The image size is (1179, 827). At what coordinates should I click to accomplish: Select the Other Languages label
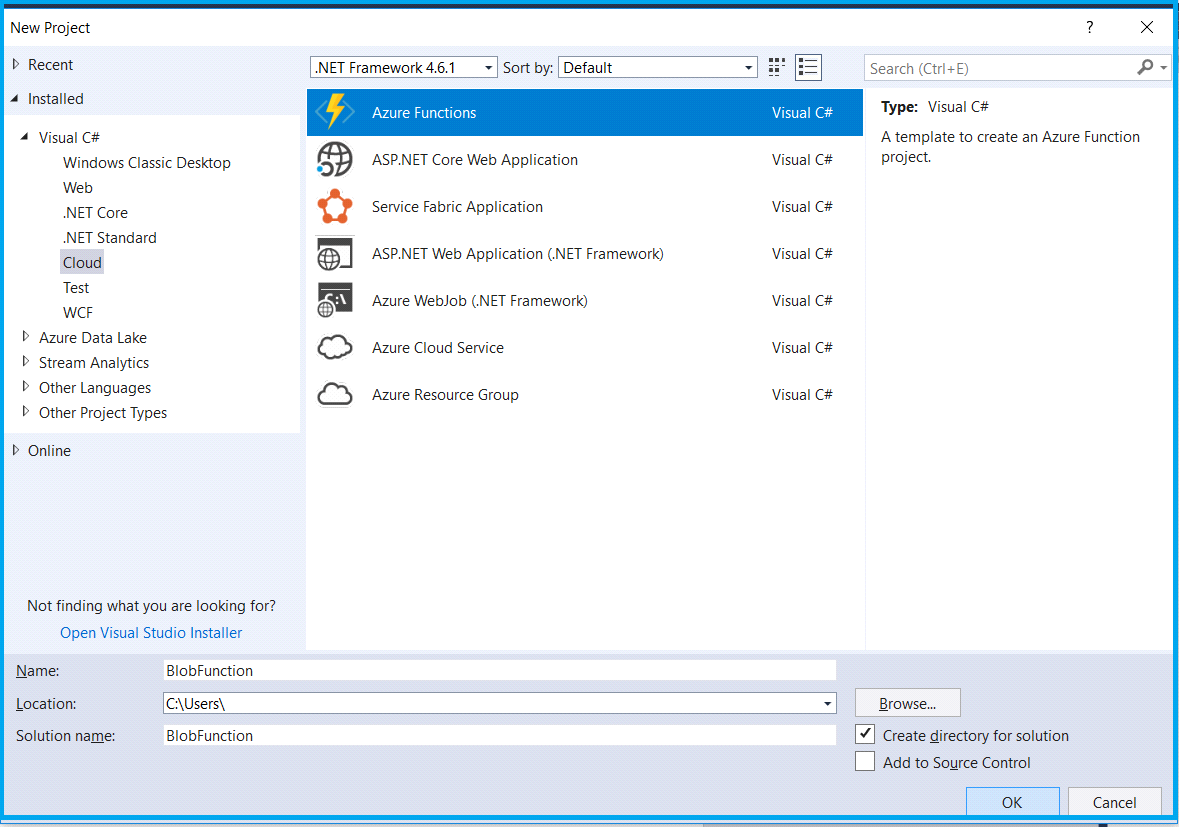(95, 387)
